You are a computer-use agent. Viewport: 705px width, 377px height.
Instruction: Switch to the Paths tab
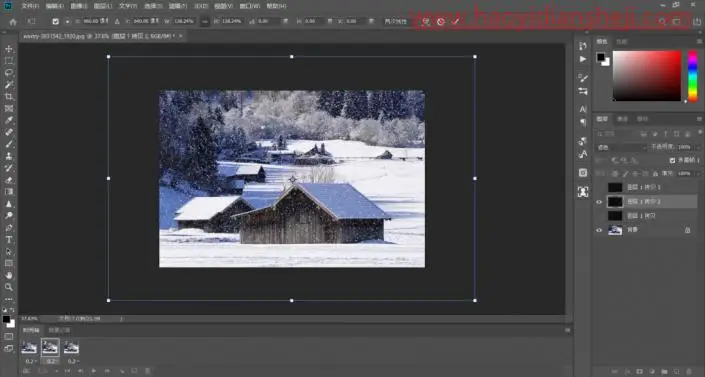[x=643, y=119]
